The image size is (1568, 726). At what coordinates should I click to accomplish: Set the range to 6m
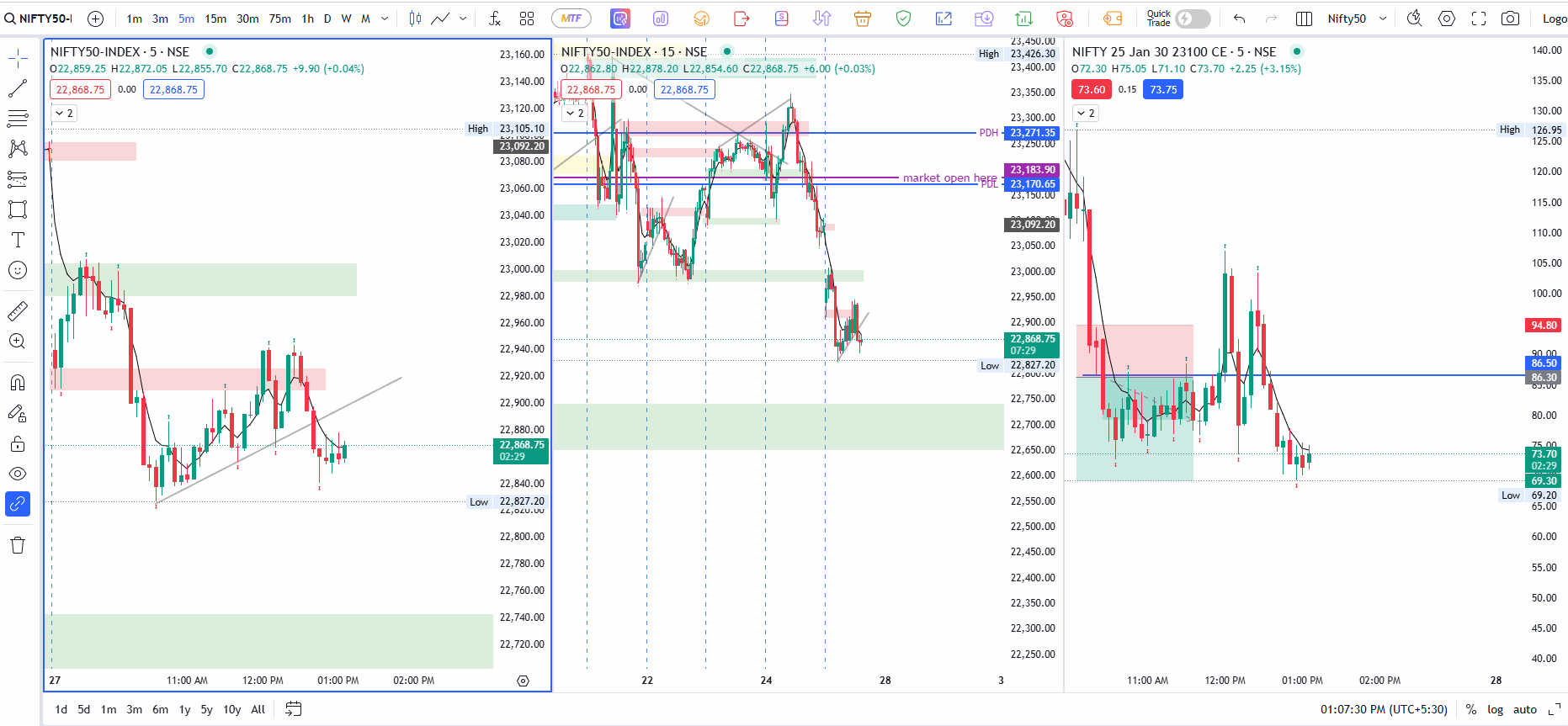coord(160,709)
